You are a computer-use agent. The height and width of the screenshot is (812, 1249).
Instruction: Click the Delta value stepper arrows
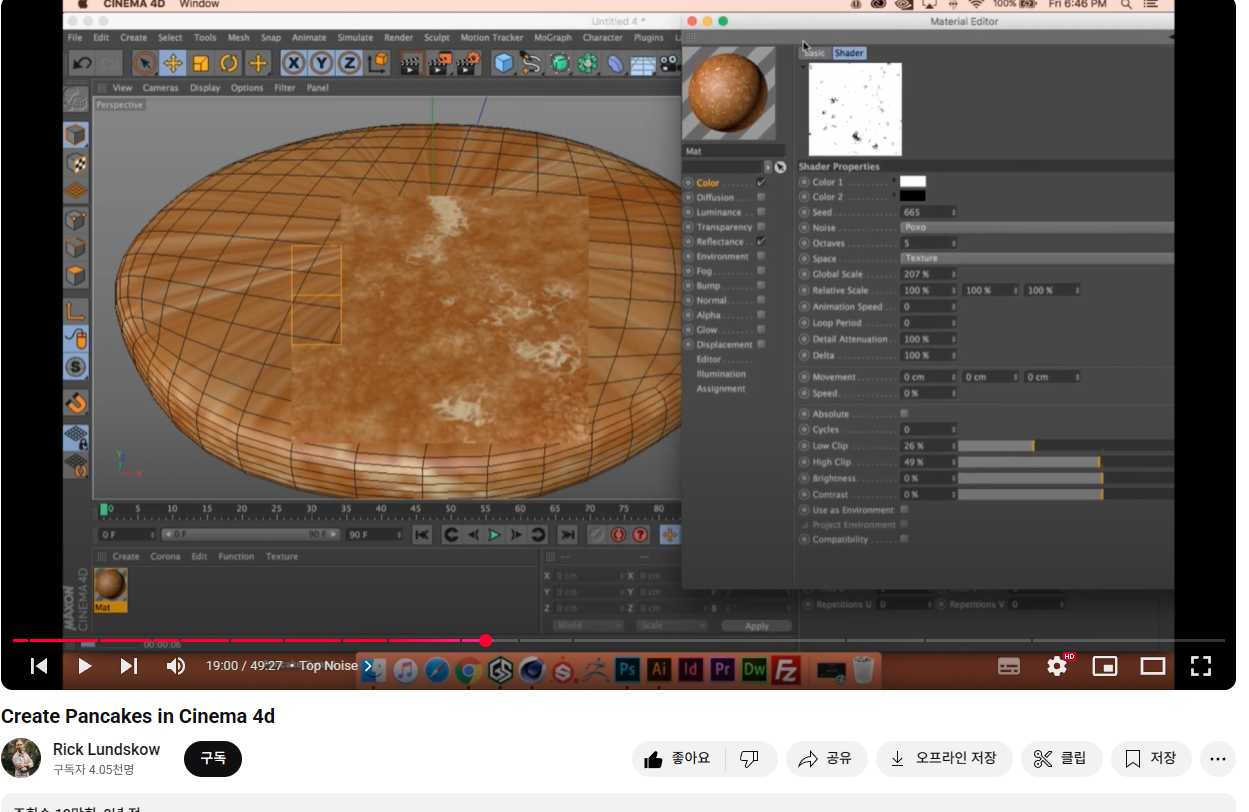coord(954,355)
